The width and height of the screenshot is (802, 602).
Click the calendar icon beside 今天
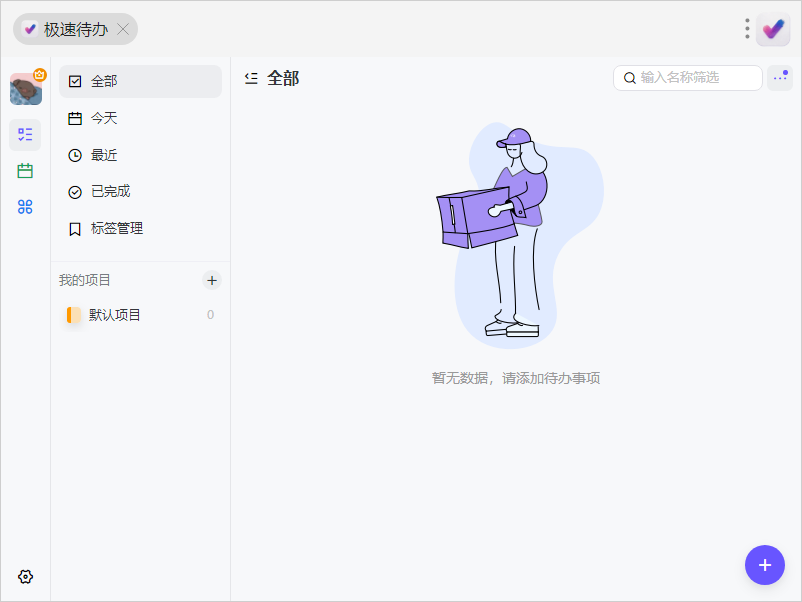click(x=75, y=119)
